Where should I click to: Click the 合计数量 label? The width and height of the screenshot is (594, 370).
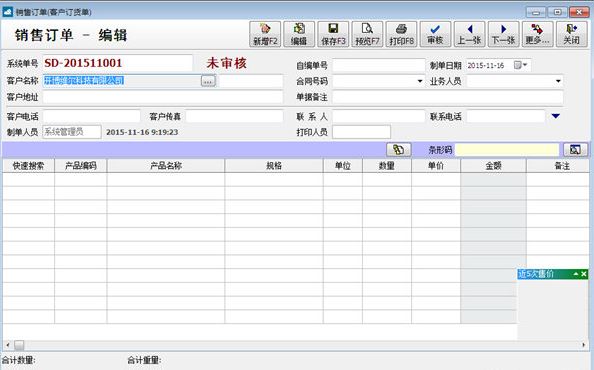click(x=19, y=360)
